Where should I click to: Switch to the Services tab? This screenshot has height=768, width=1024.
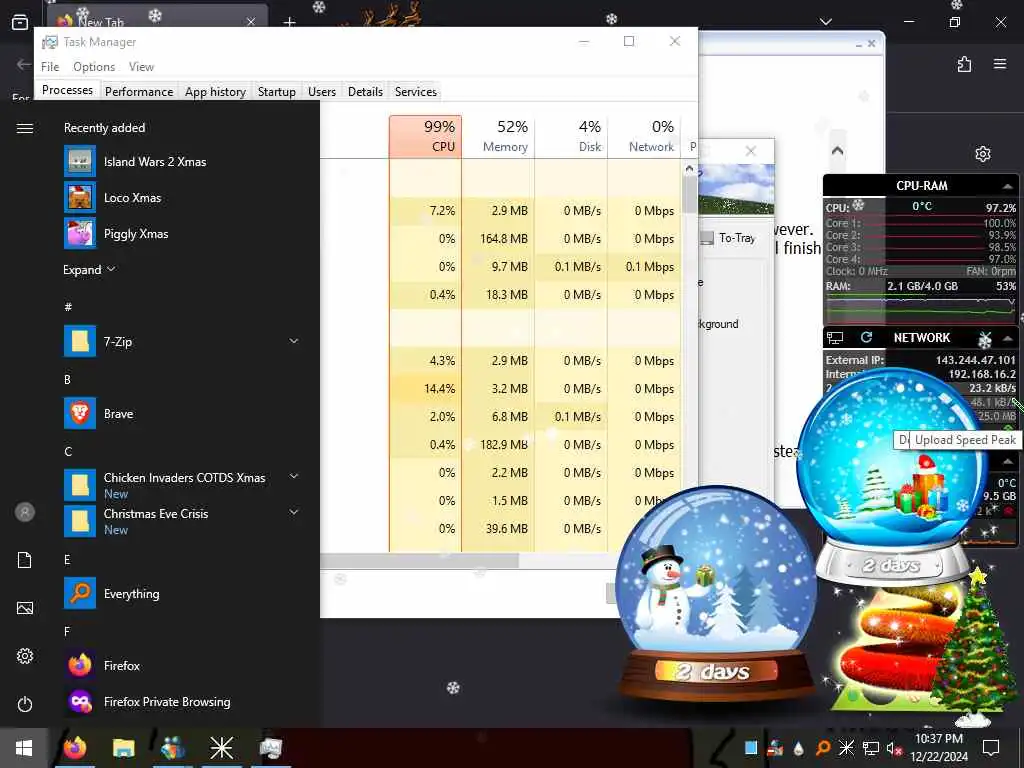[x=415, y=91]
